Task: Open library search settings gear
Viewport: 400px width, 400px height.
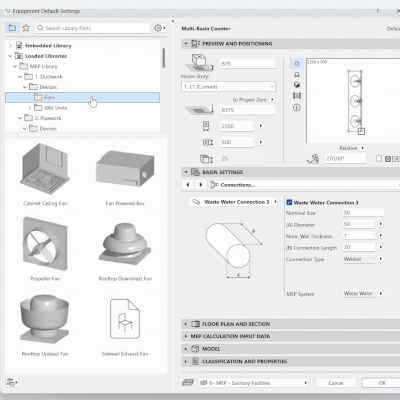Action: pyautogui.click(x=160, y=28)
